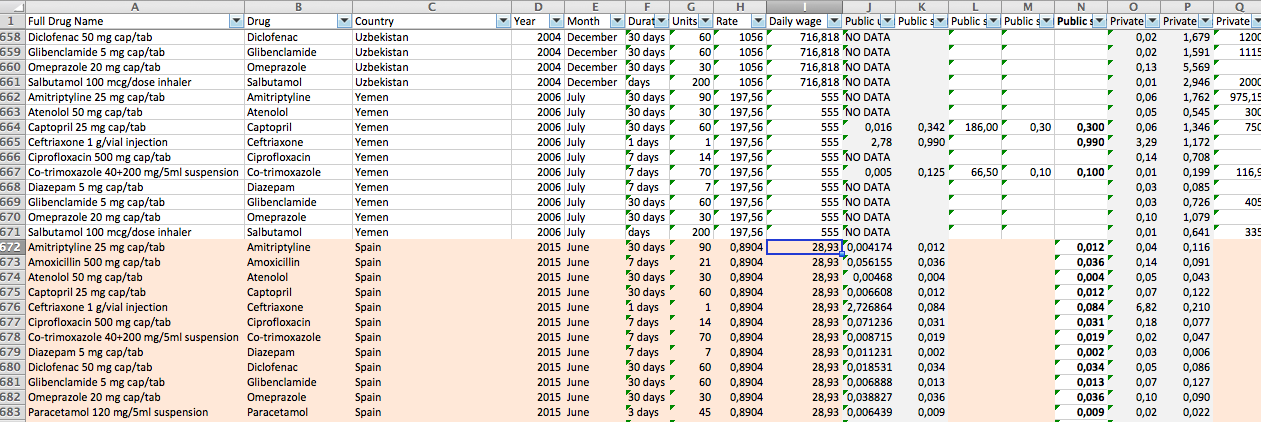Open the filter dropdown in column J

(x=887, y=21)
